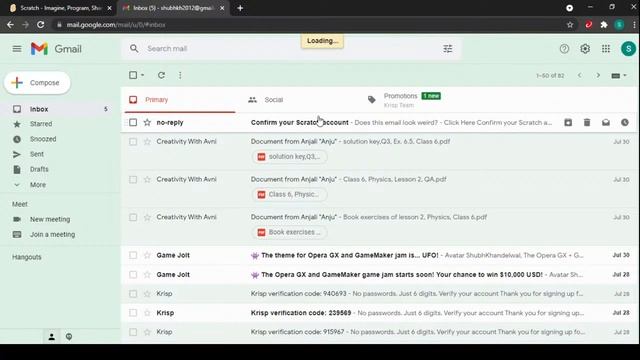Click the search magnifier icon
The height and width of the screenshot is (360, 640).
pos(134,49)
